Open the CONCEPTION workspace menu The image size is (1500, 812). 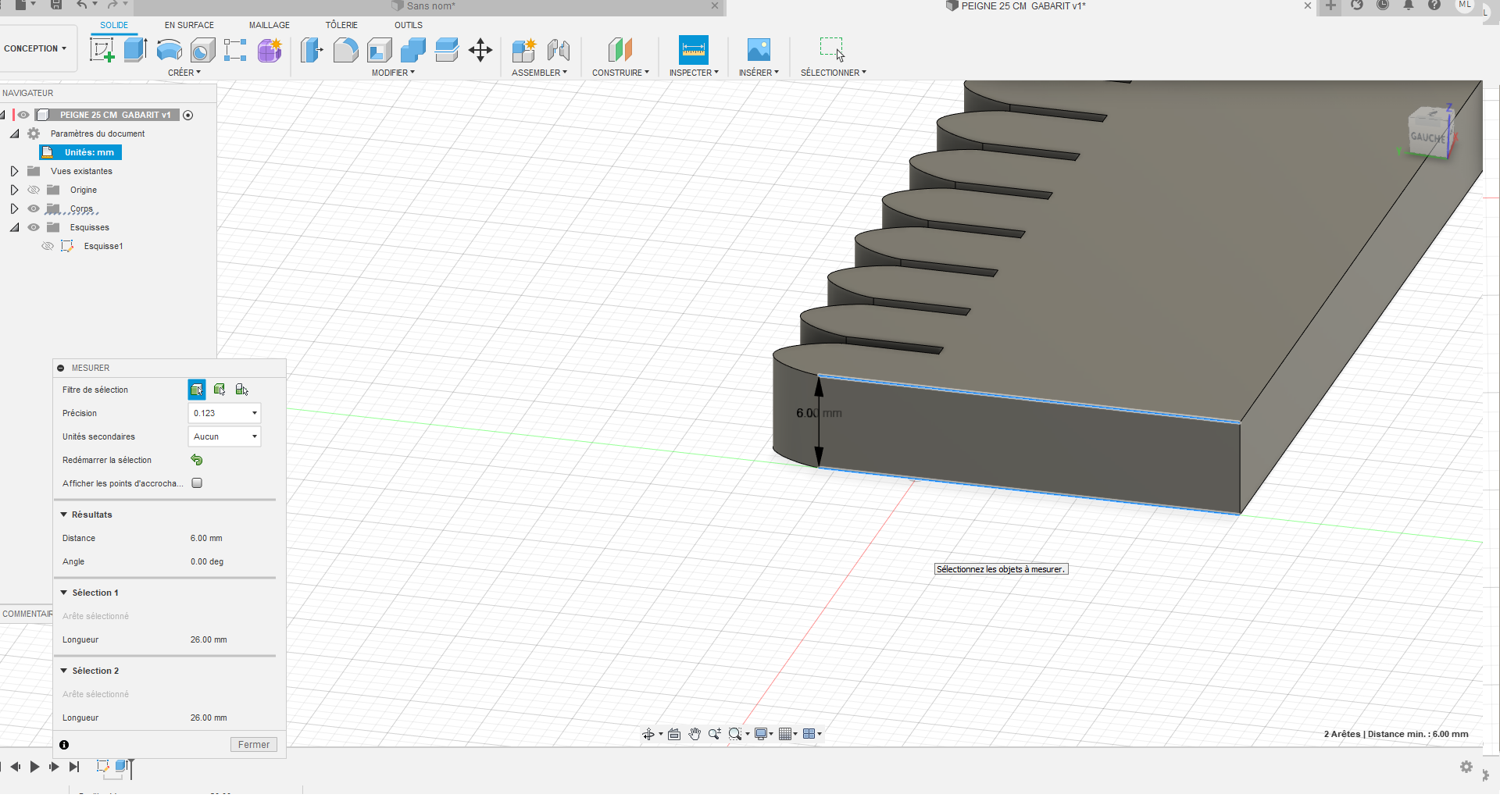tap(35, 48)
